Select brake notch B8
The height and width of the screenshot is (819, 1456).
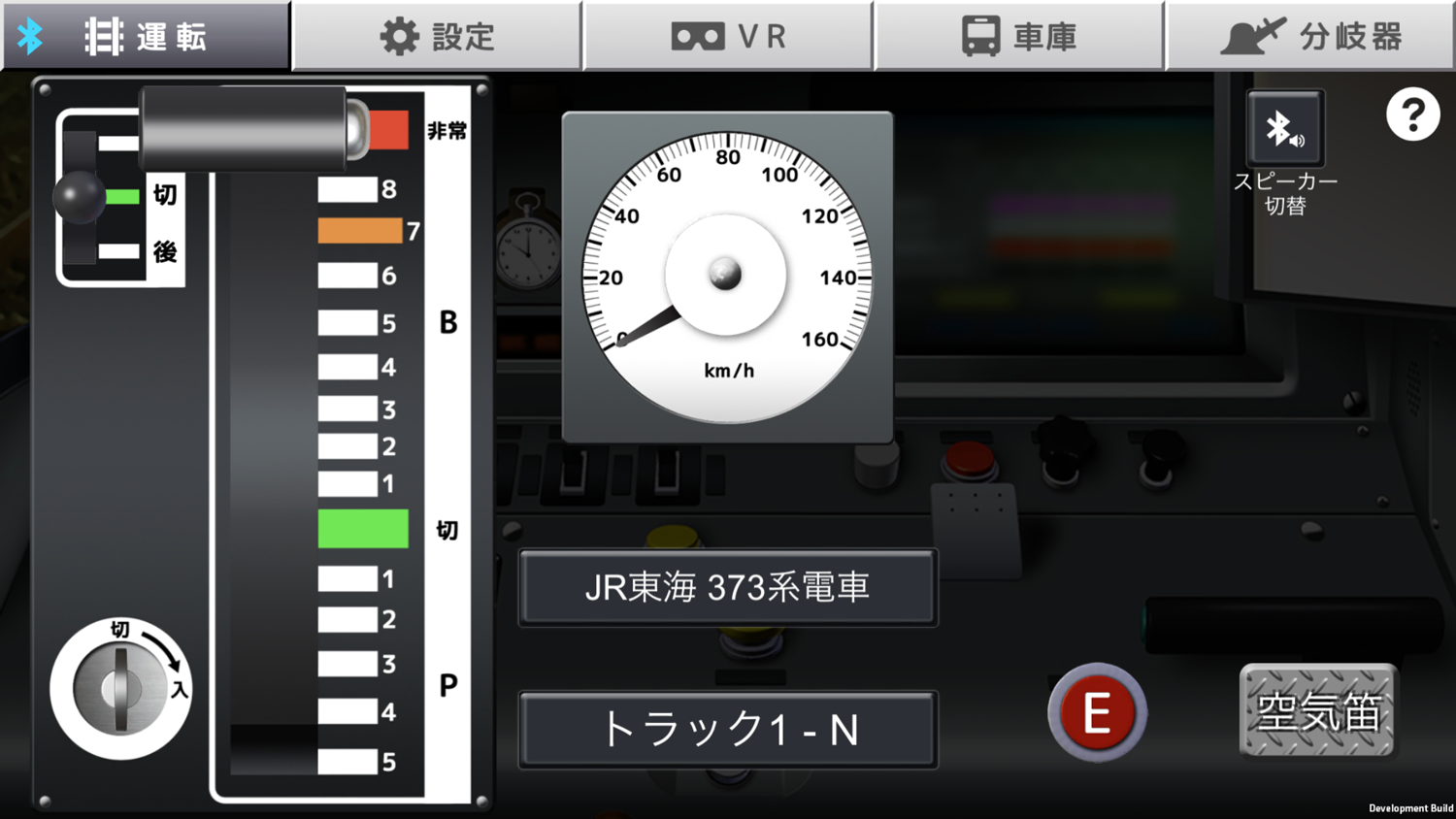[x=347, y=189]
